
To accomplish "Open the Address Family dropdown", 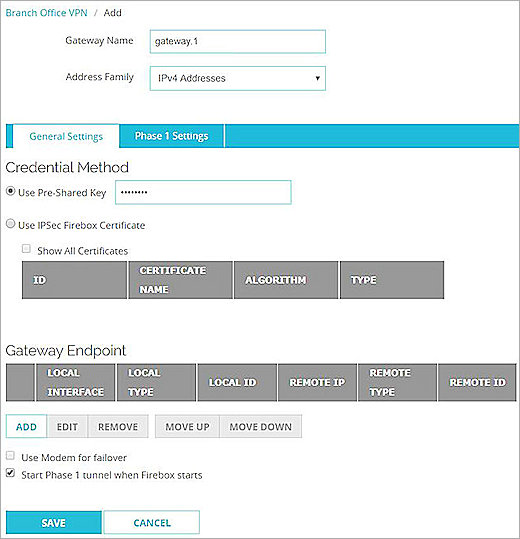I will click(x=237, y=78).
